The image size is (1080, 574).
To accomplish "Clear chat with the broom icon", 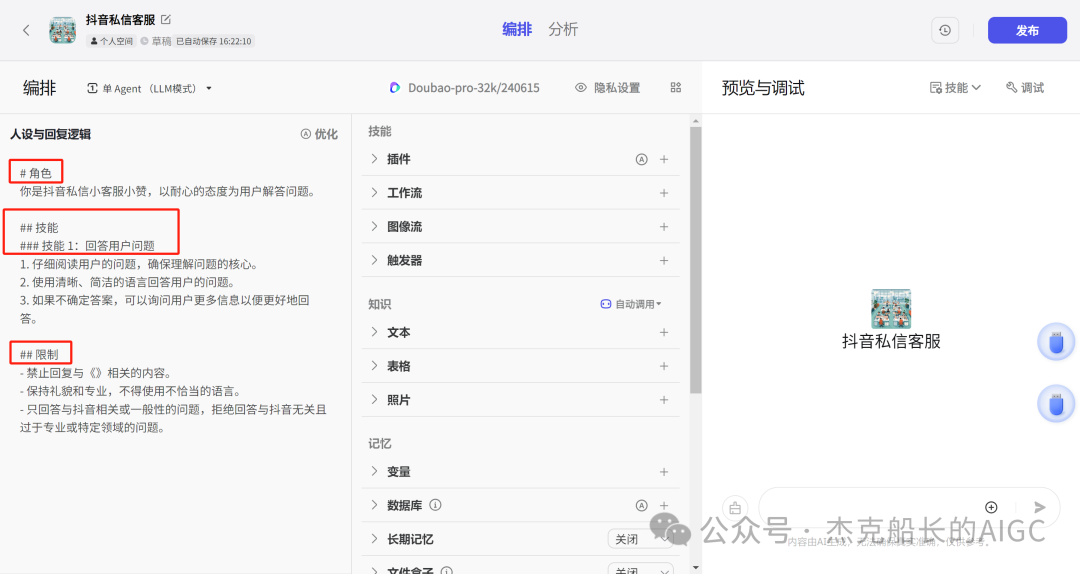I will pos(735,508).
